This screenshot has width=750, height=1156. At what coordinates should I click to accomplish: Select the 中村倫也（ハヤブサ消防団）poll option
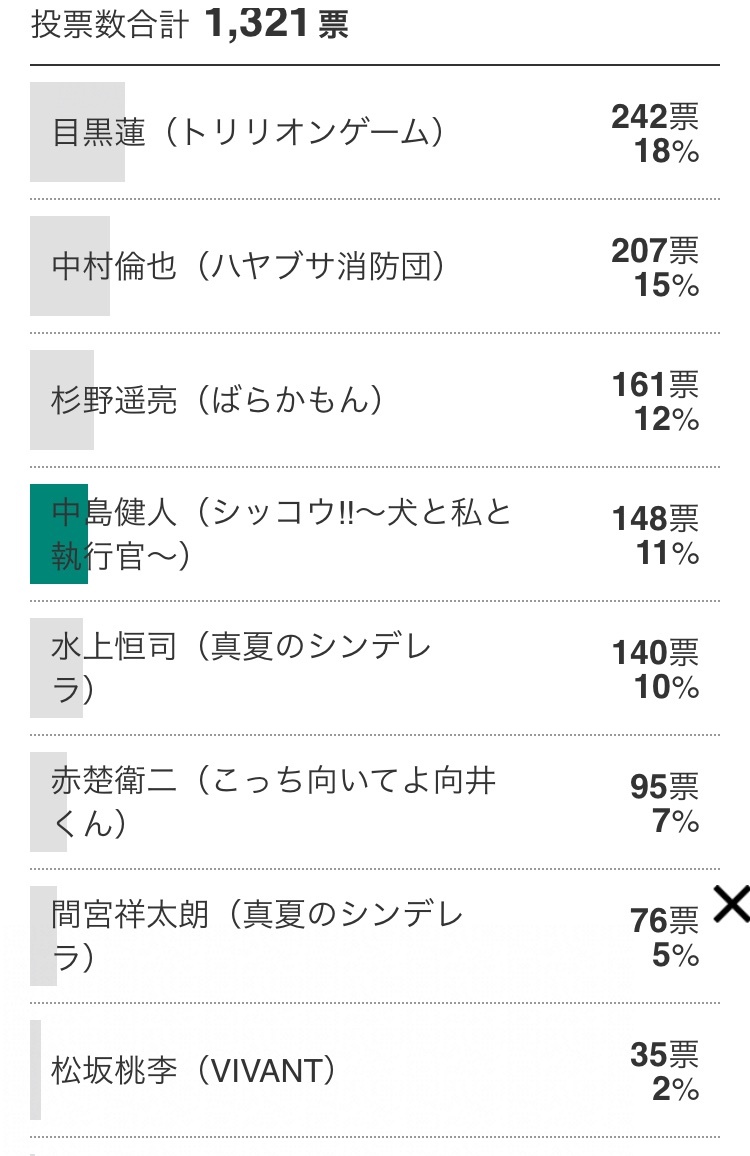click(x=248, y=267)
